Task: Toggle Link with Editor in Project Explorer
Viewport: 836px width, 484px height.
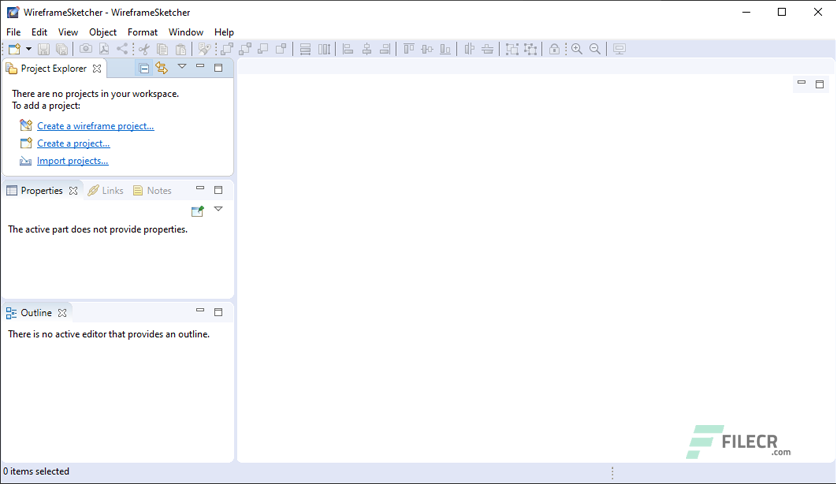Action: [x=162, y=68]
